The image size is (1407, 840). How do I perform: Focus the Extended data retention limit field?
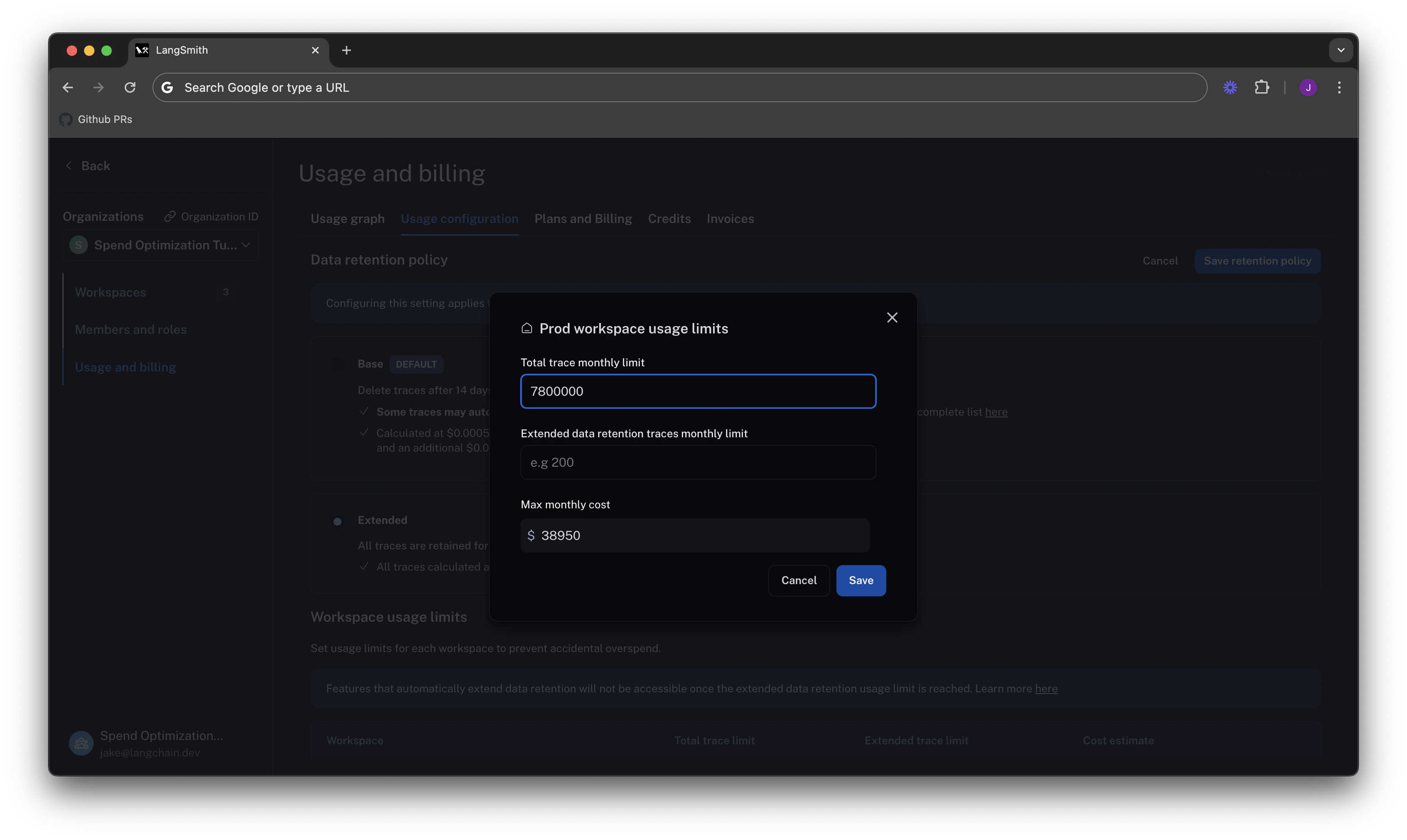coord(697,462)
